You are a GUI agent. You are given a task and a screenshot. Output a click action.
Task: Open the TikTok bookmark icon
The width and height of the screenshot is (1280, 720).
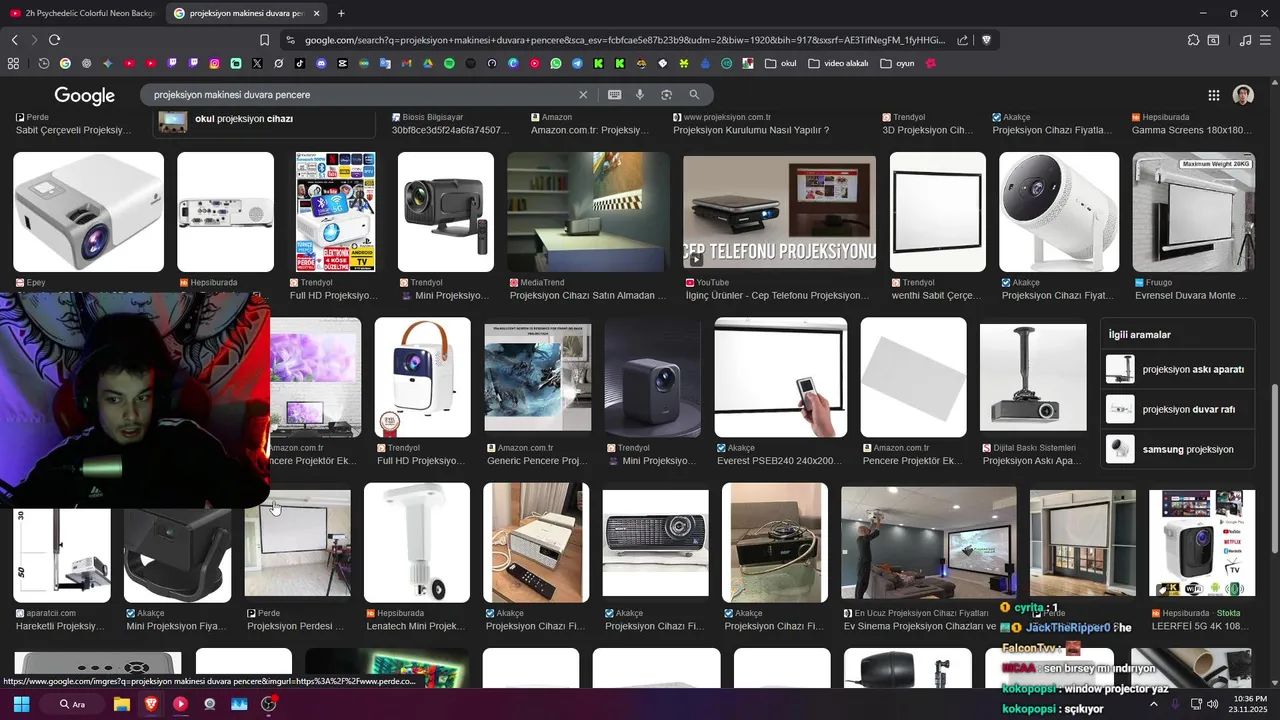click(x=300, y=63)
